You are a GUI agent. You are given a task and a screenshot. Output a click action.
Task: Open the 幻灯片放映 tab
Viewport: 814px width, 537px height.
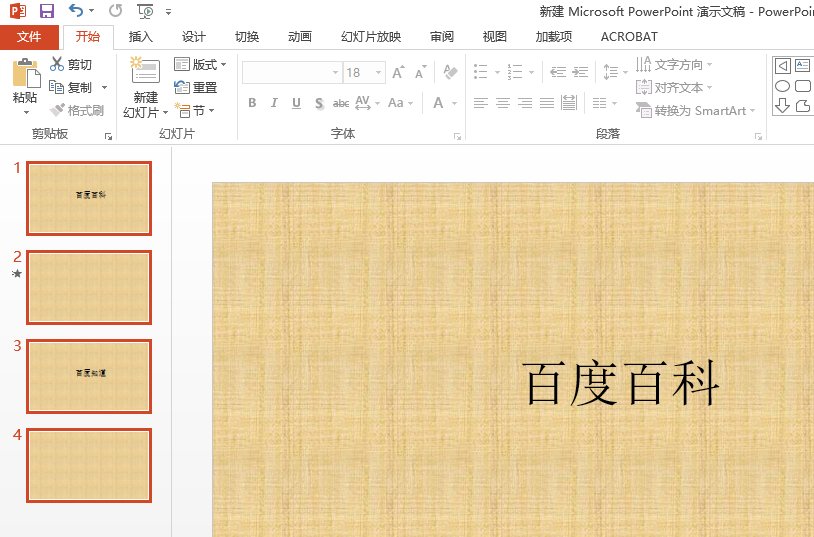(x=371, y=37)
